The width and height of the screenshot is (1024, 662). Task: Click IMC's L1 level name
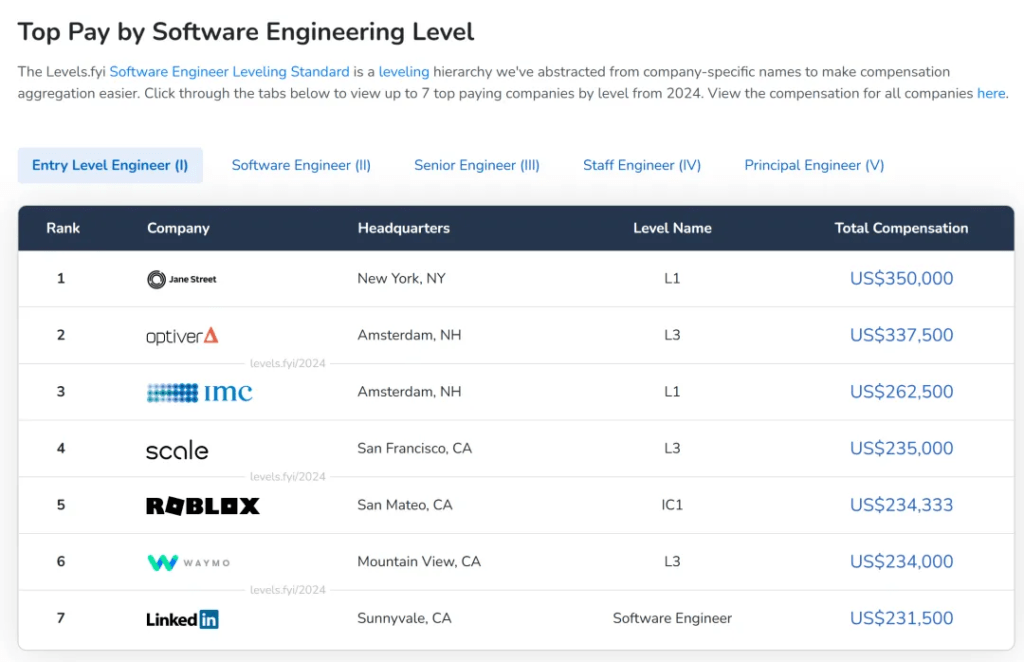pos(672,392)
